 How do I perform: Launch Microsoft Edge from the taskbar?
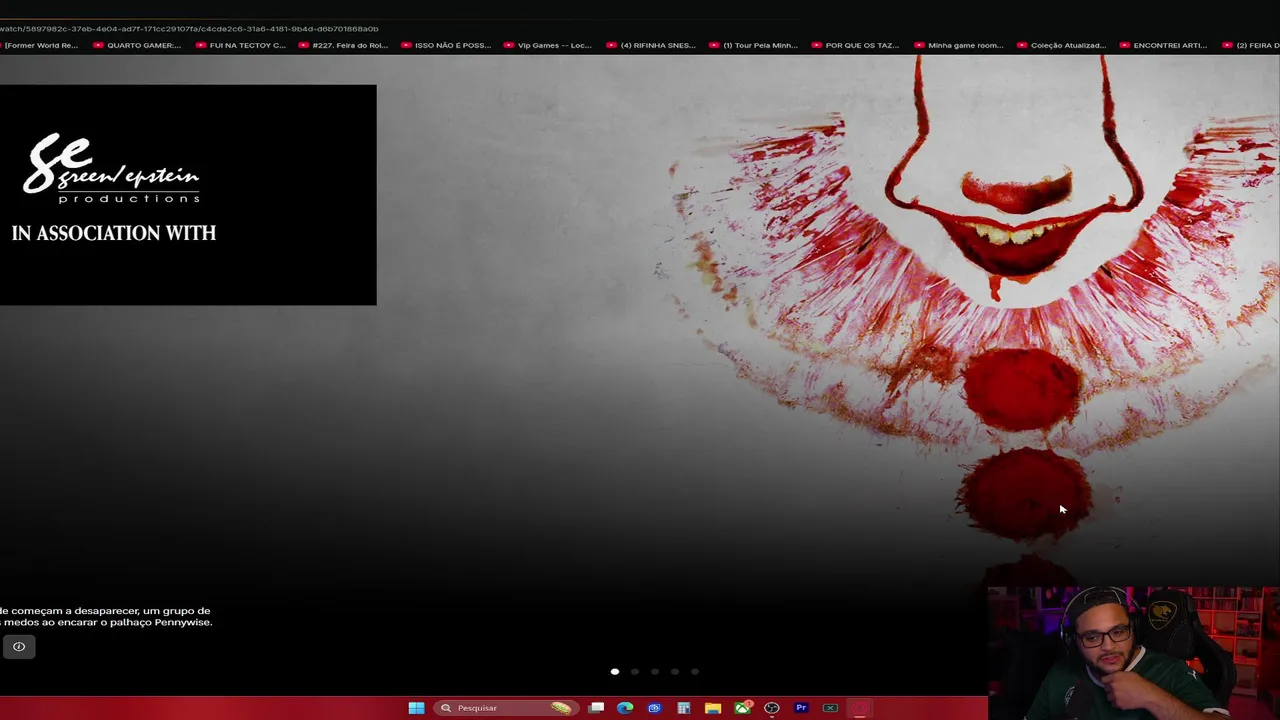(x=625, y=708)
